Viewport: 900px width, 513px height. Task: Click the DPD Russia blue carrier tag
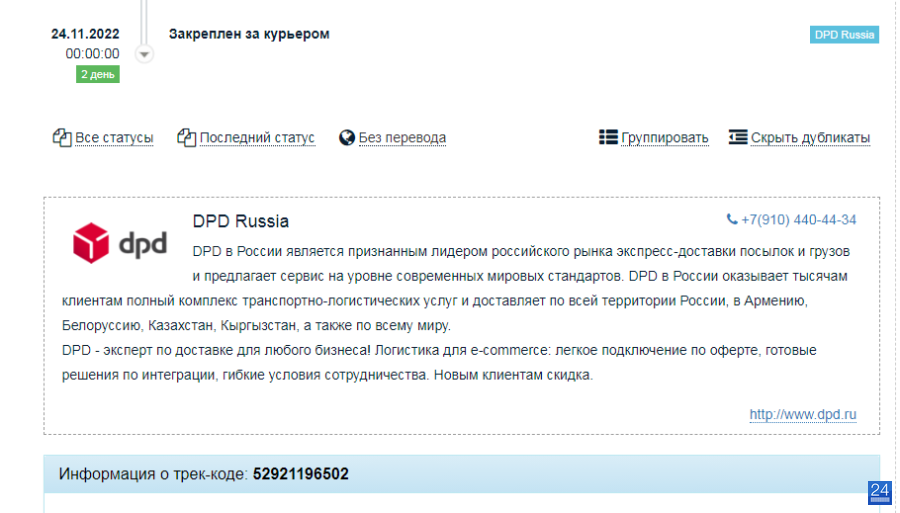(x=844, y=34)
